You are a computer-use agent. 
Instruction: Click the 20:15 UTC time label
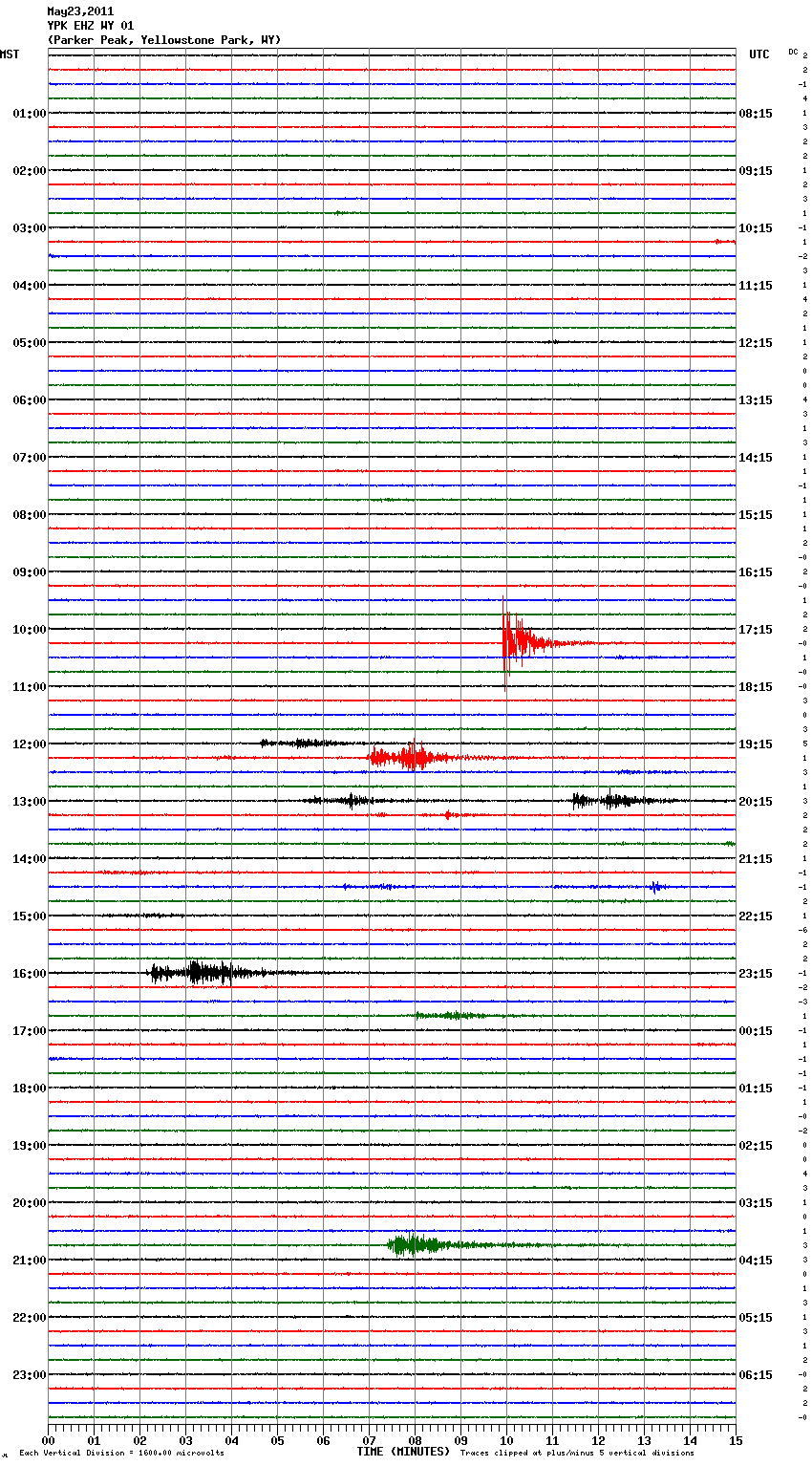tap(756, 802)
